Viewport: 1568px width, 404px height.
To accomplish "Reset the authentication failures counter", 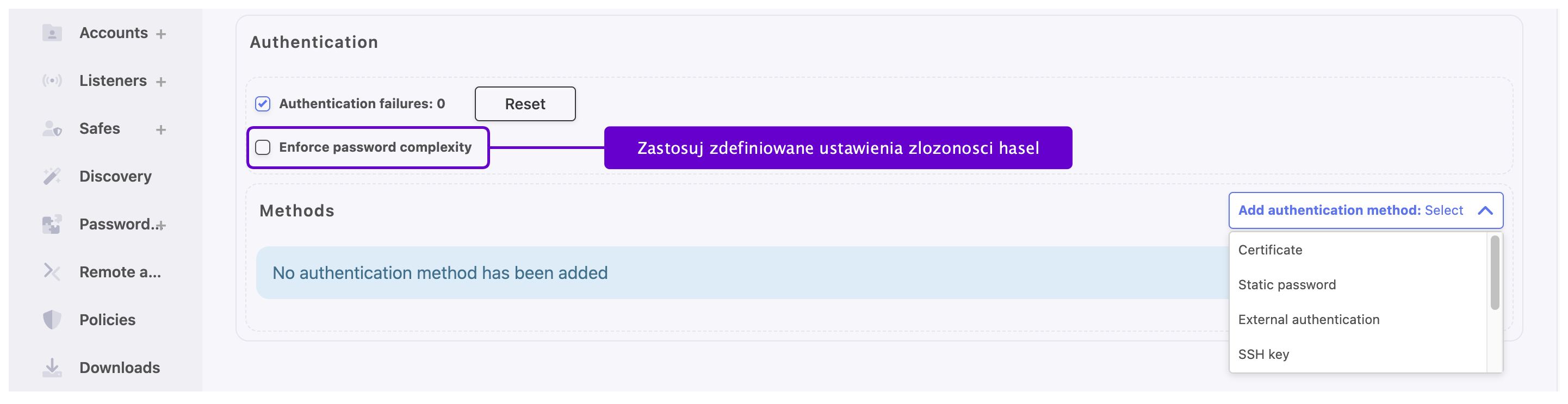I will tap(525, 104).
